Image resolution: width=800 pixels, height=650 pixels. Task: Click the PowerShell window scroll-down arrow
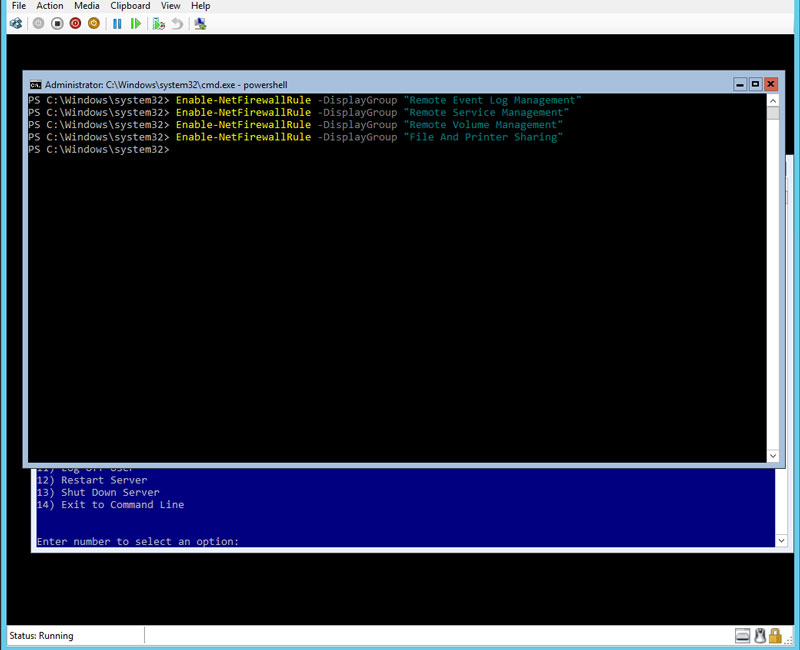pyautogui.click(x=772, y=456)
